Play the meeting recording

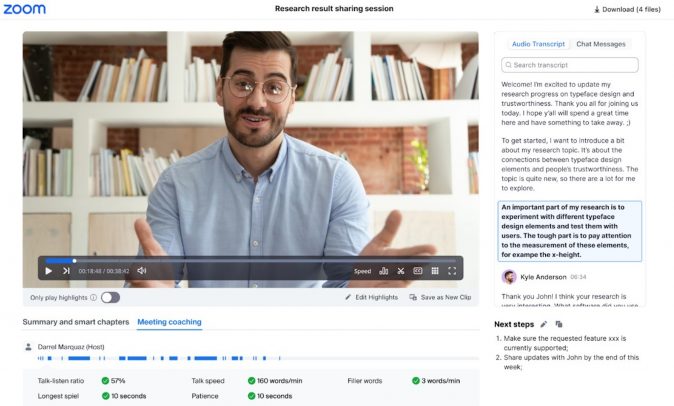tap(48, 271)
